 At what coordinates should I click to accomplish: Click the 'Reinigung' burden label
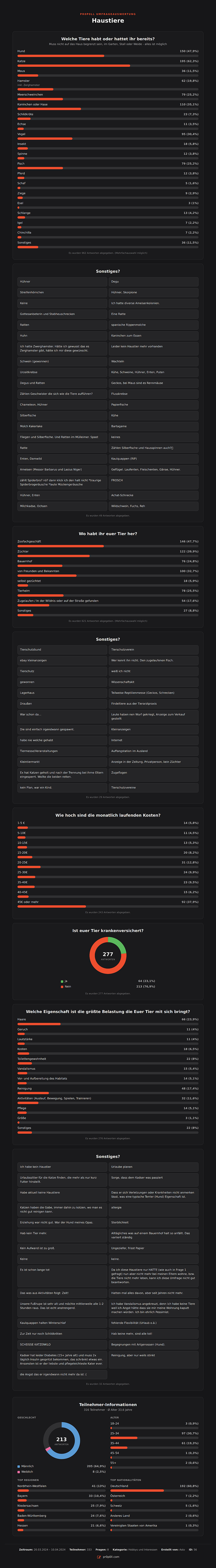point(24,1088)
